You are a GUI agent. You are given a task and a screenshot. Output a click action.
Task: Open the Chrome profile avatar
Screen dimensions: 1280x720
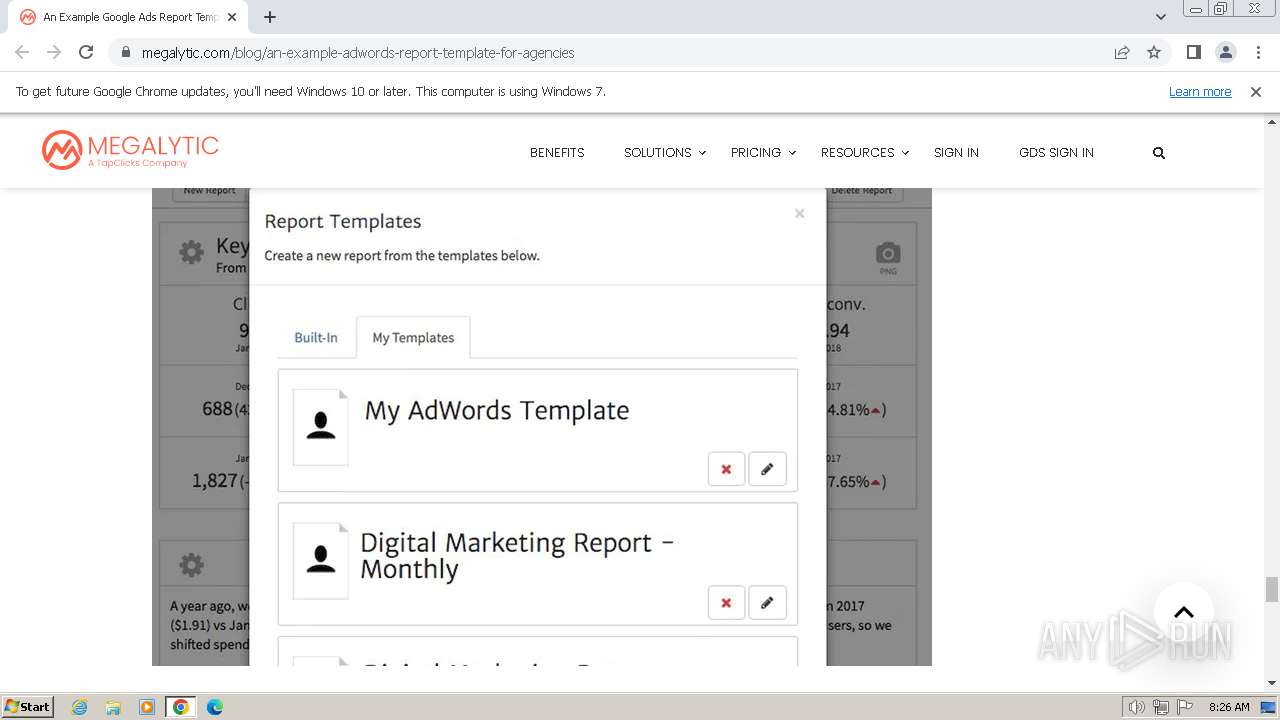(1225, 52)
